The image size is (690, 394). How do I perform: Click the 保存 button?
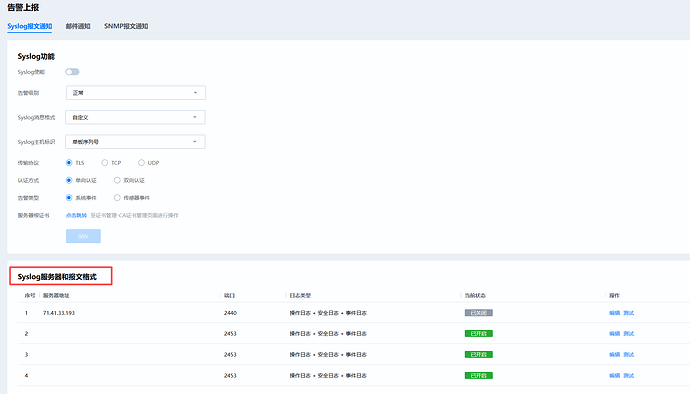tap(83, 236)
